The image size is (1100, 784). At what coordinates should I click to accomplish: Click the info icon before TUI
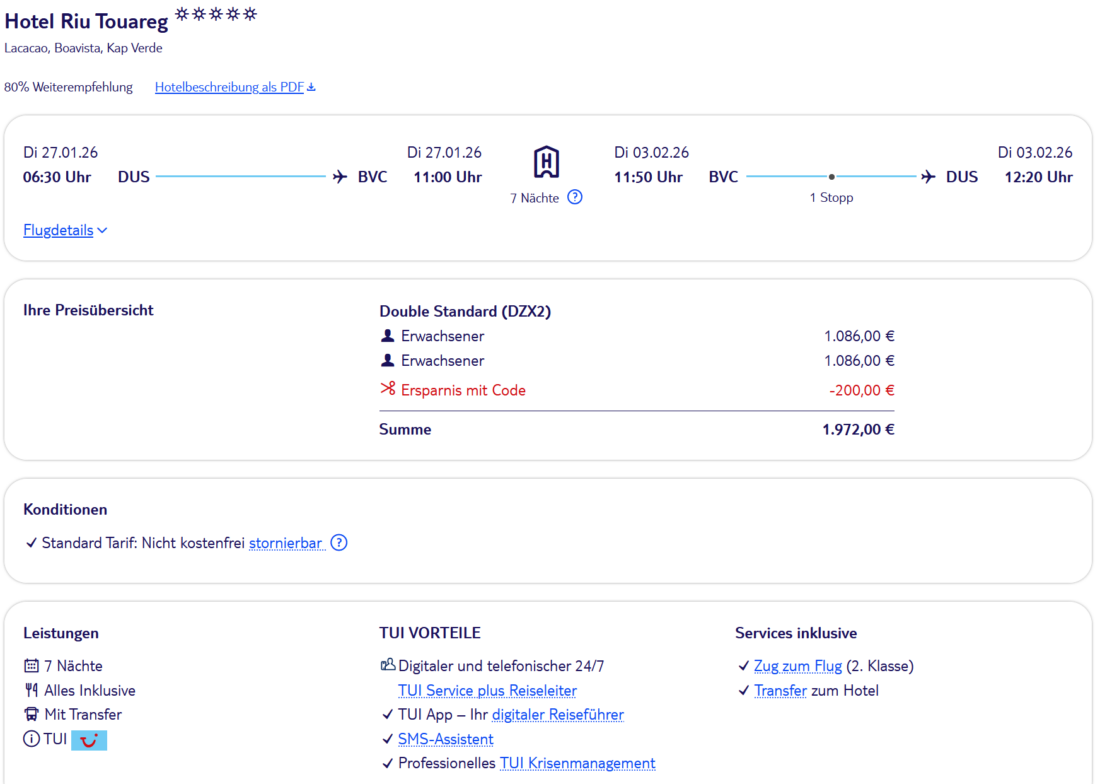pyautogui.click(x=32, y=740)
